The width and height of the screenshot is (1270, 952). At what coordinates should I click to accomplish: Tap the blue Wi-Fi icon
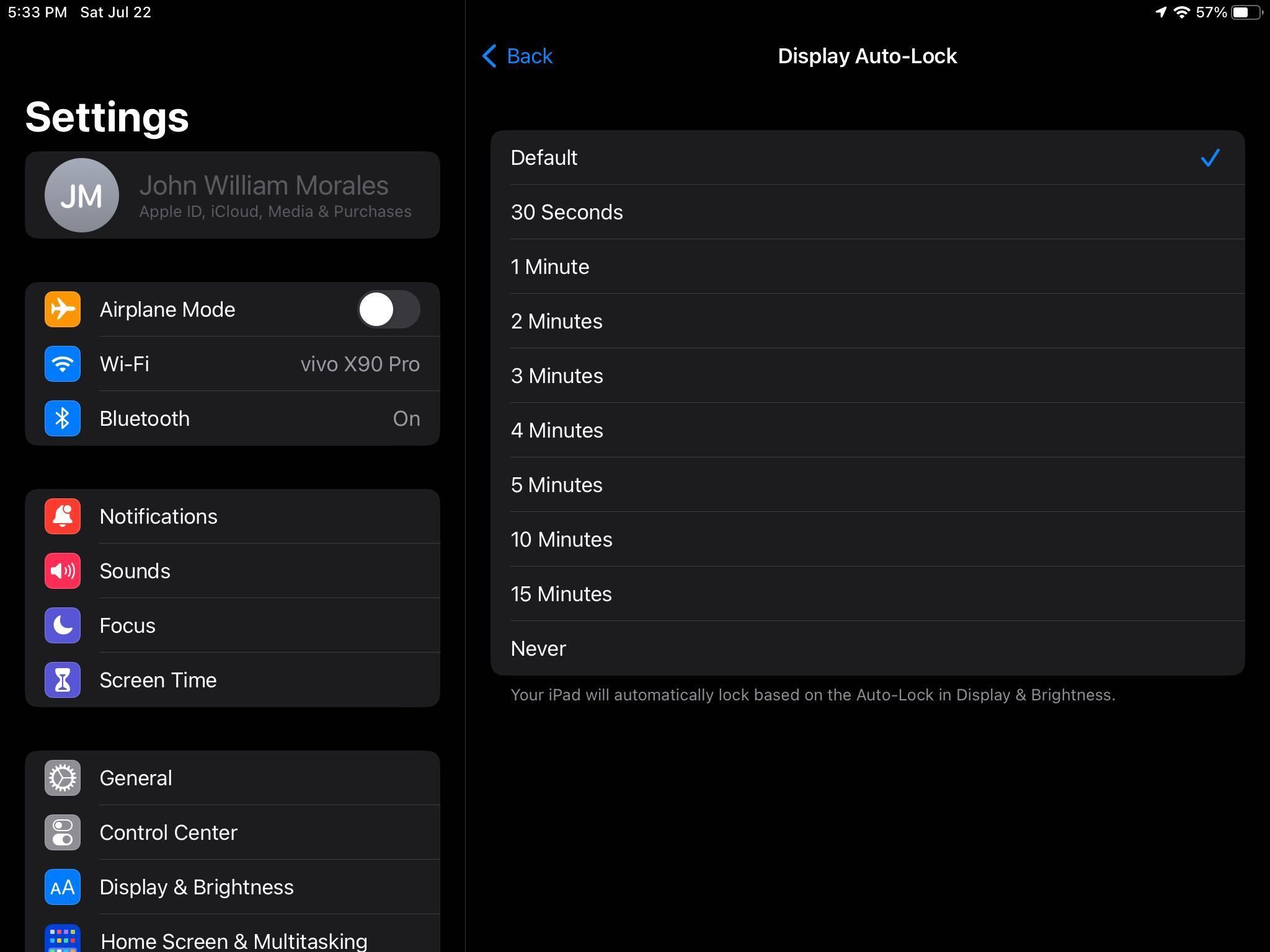coord(62,364)
